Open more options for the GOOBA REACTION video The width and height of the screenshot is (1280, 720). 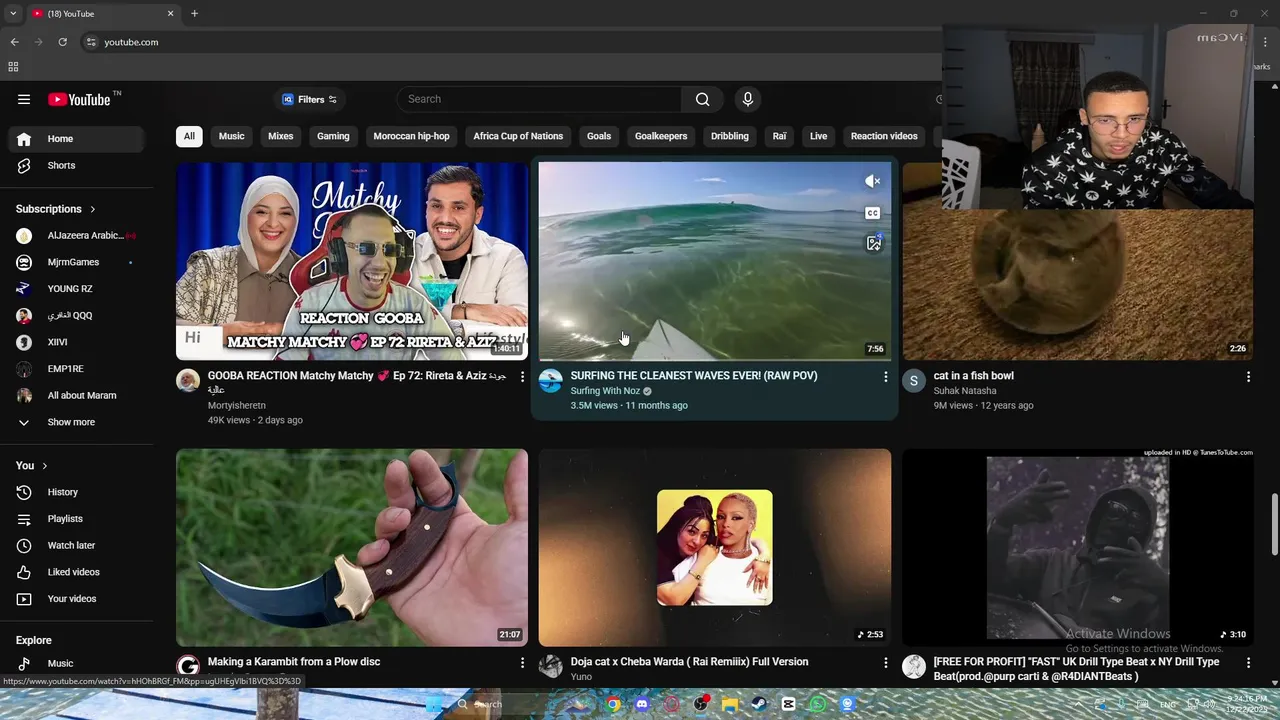(x=522, y=377)
